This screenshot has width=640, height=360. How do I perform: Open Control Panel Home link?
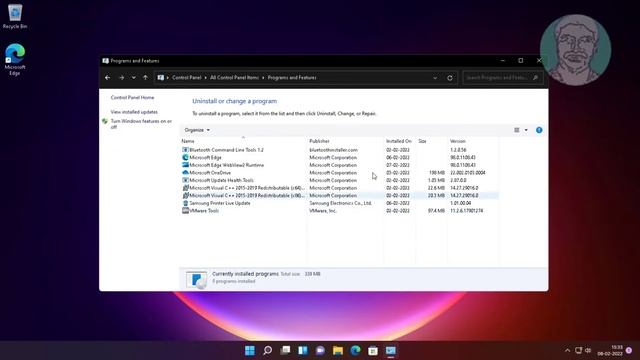(132, 98)
